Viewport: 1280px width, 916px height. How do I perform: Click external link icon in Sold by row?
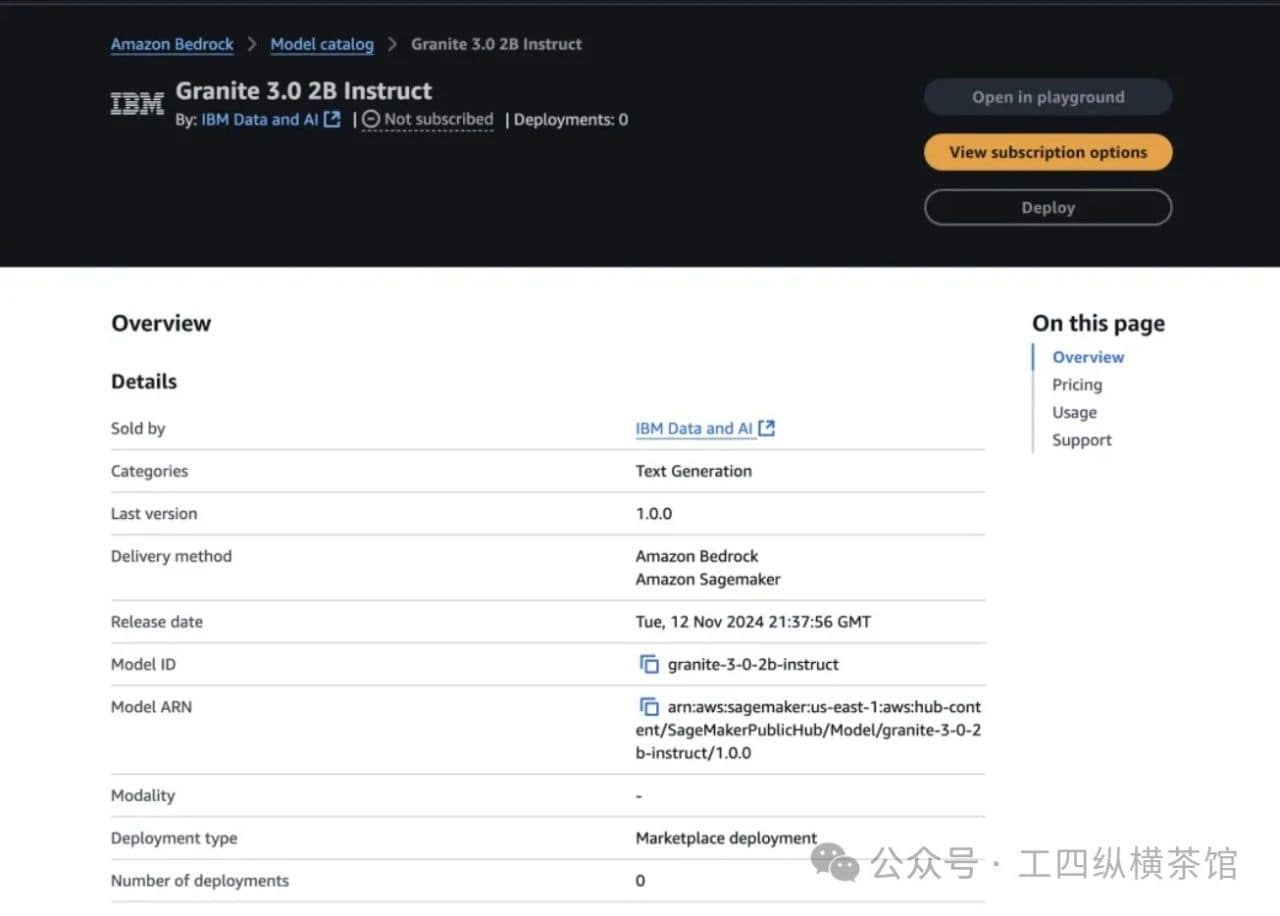[767, 429]
